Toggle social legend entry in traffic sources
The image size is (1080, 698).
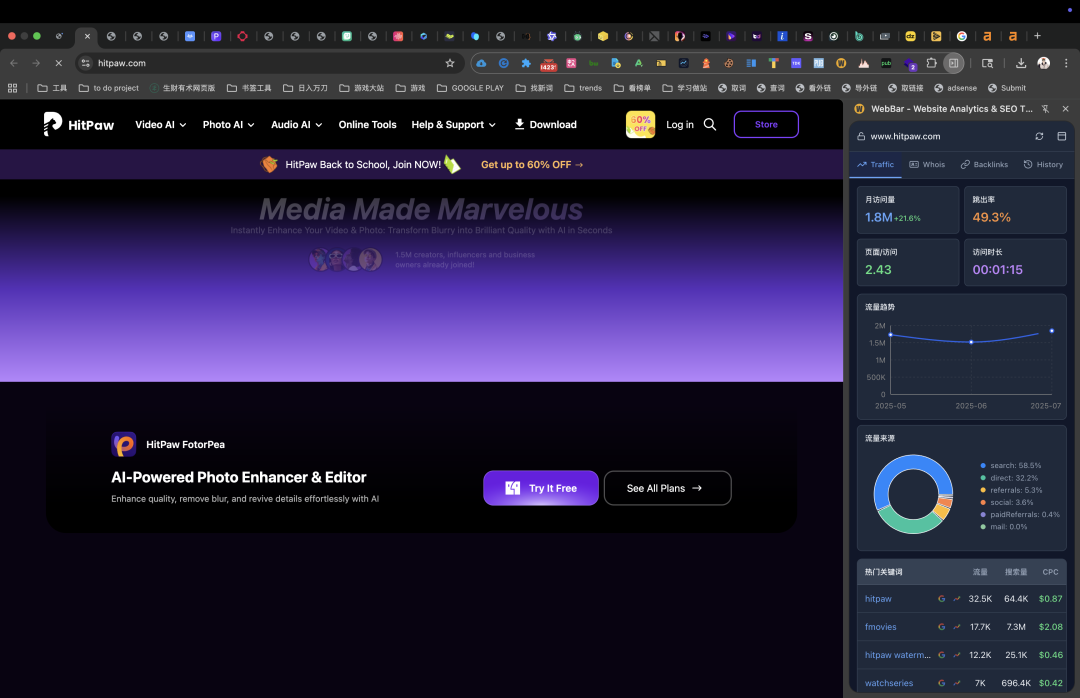(x=1006, y=502)
